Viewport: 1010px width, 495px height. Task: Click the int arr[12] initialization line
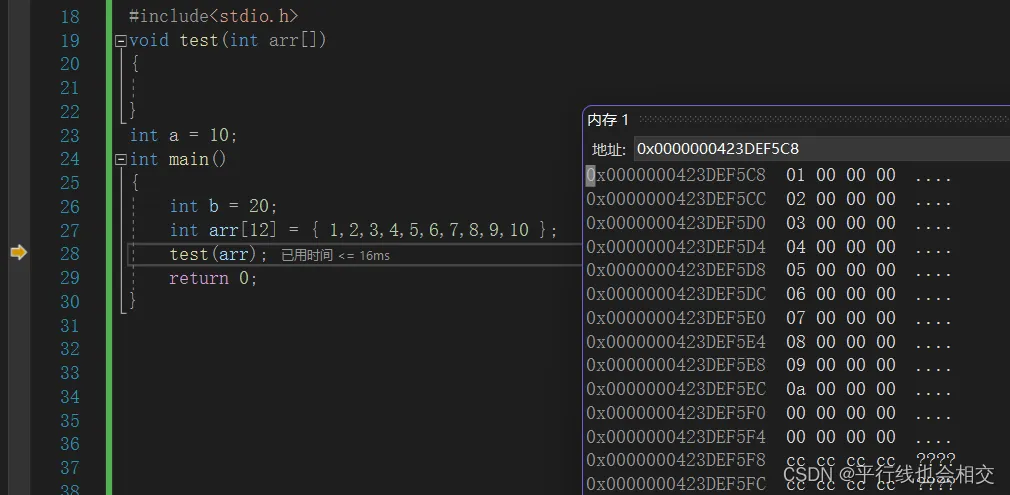[363, 230]
